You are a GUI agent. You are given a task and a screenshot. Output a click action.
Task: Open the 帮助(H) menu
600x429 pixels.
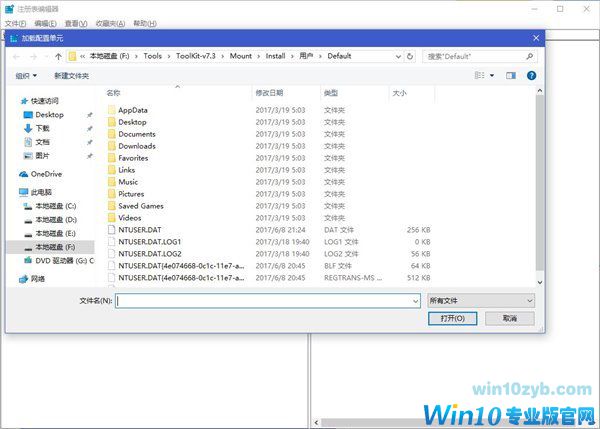145,22
